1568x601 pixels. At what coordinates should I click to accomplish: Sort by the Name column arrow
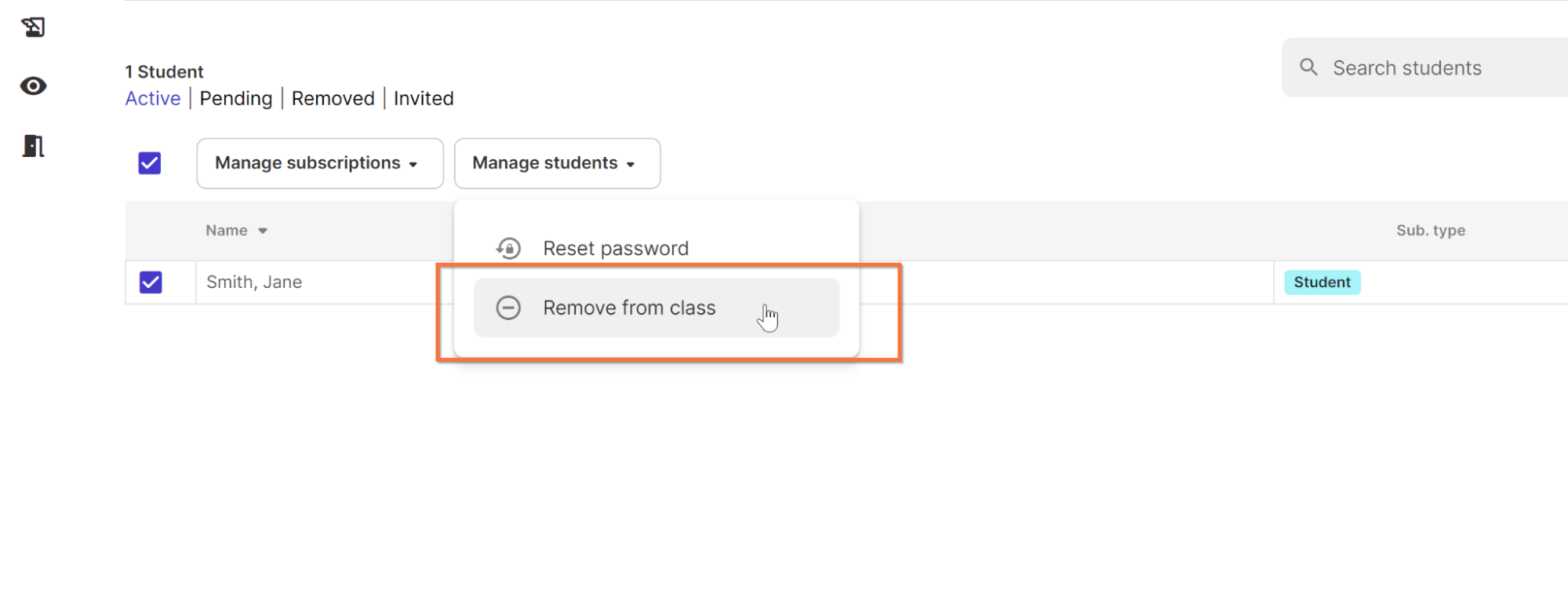click(x=263, y=231)
